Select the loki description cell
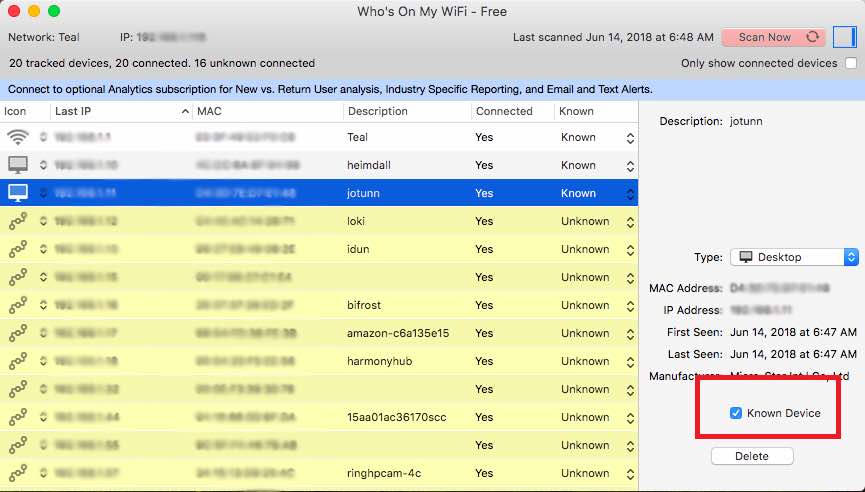The height and width of the screenshot is (492, 865). (356, 221)
